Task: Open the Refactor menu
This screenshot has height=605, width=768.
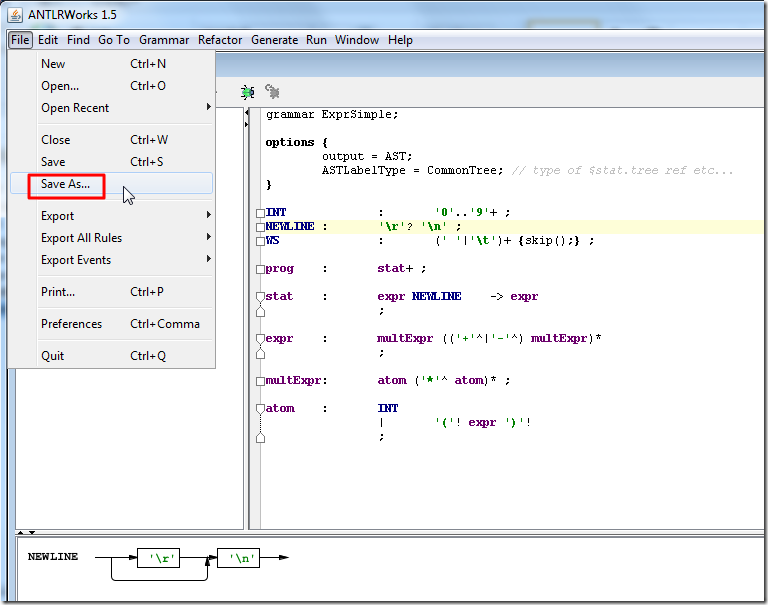Action: tap(220, 40)
